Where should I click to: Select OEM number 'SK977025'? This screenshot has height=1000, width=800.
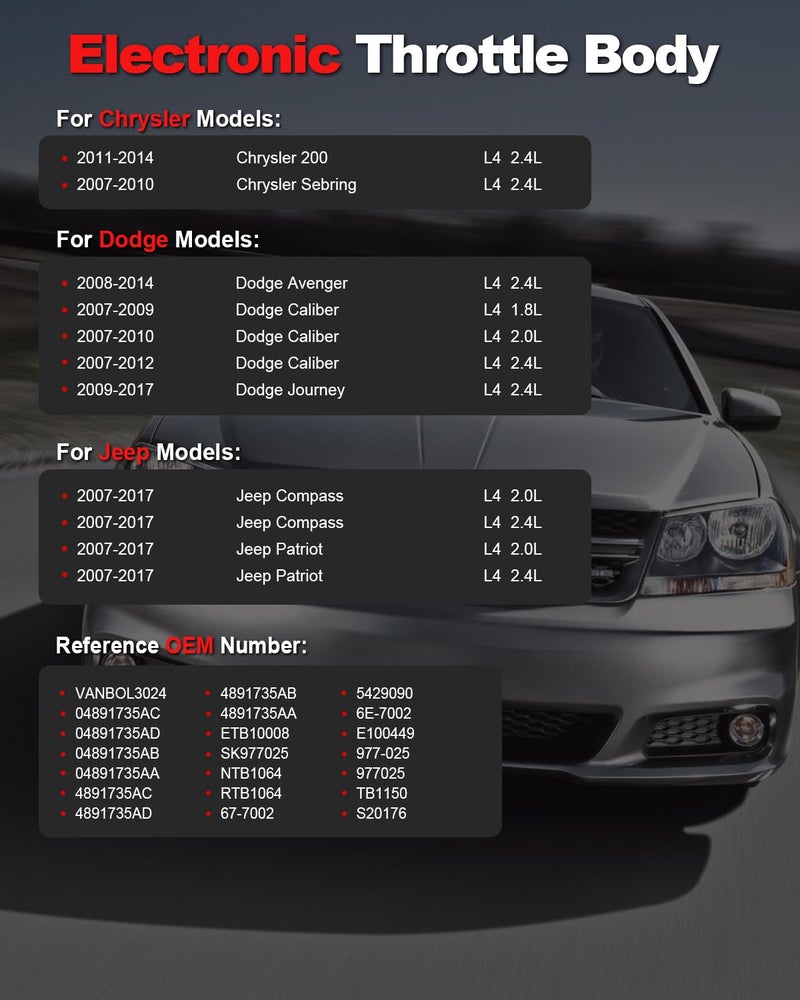pyautogui.click(x=255, y=753)
